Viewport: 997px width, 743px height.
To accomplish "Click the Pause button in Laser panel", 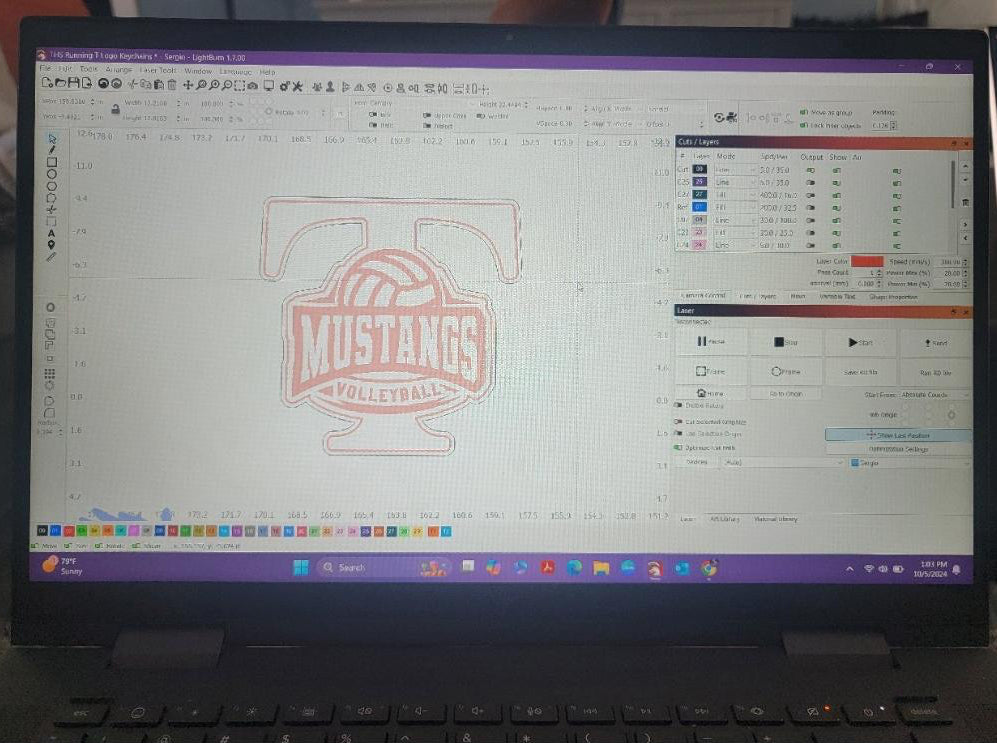I will pos(711,341).
